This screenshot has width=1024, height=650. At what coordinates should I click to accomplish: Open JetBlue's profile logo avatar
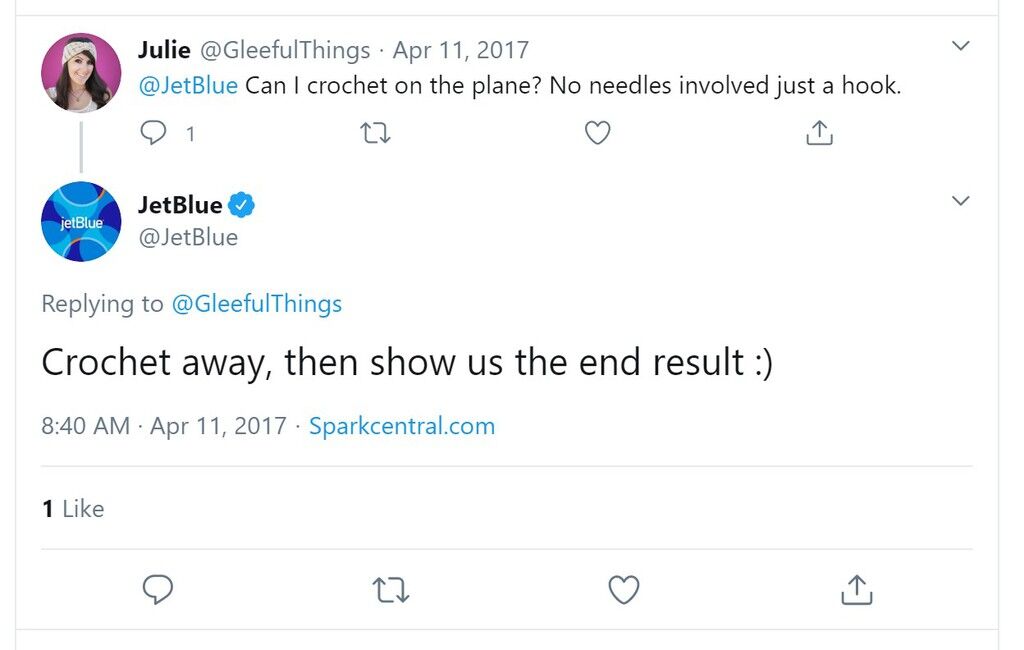[81, 221]
